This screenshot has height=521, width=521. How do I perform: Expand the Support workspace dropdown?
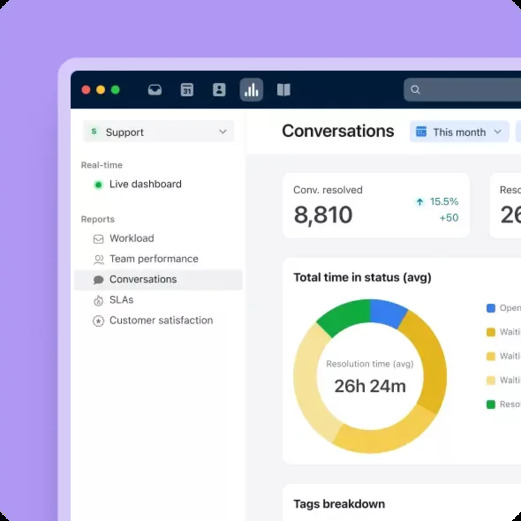(158, 132)
